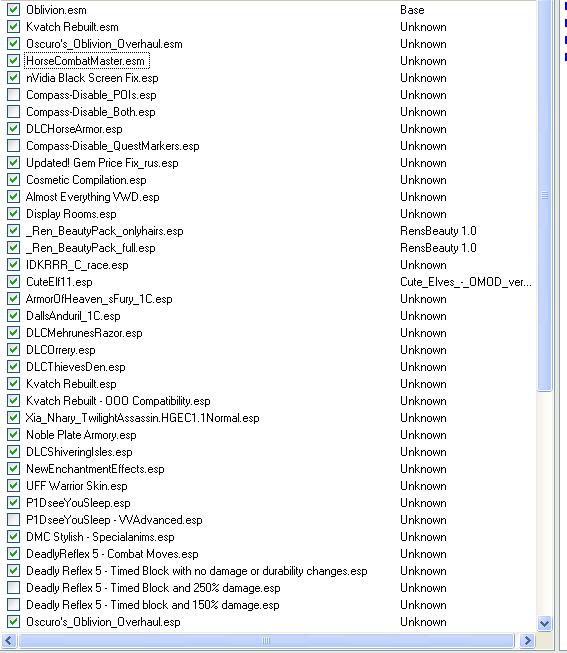This screenshot has width=567, height=653.
Task: Select Cosmetic Compilation.esp entry
Action: click(86, 180)
